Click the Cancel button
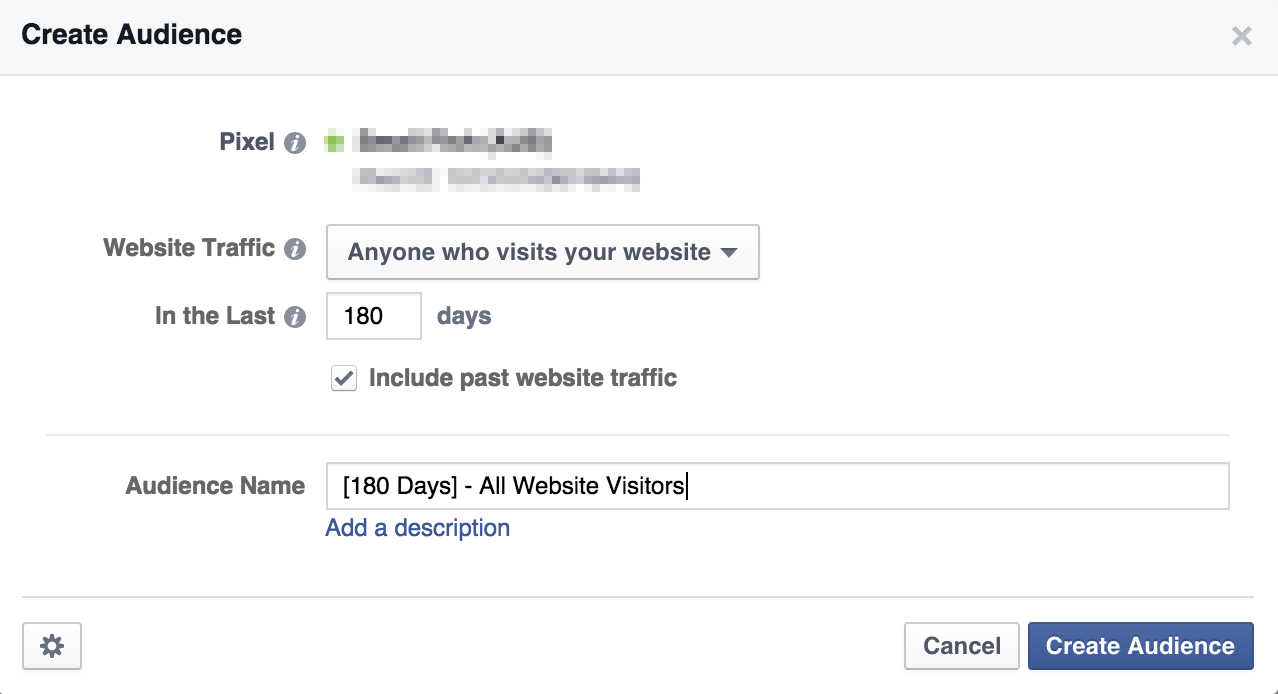This screenshot has width=1278, height=694. (962, 646)
